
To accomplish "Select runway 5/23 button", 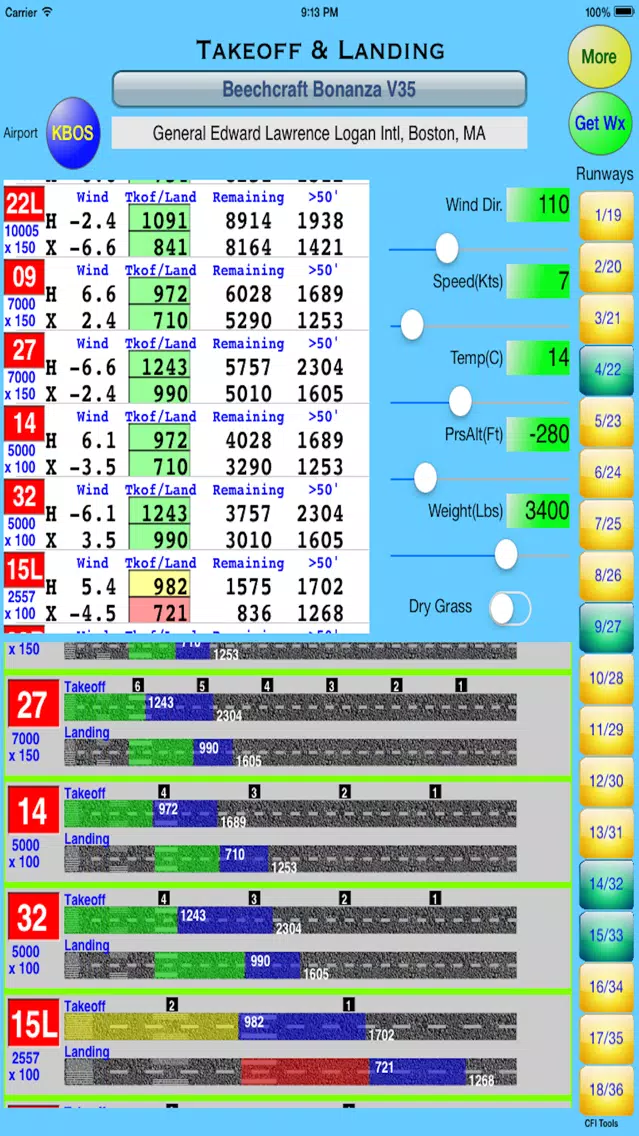I will 607,421.
